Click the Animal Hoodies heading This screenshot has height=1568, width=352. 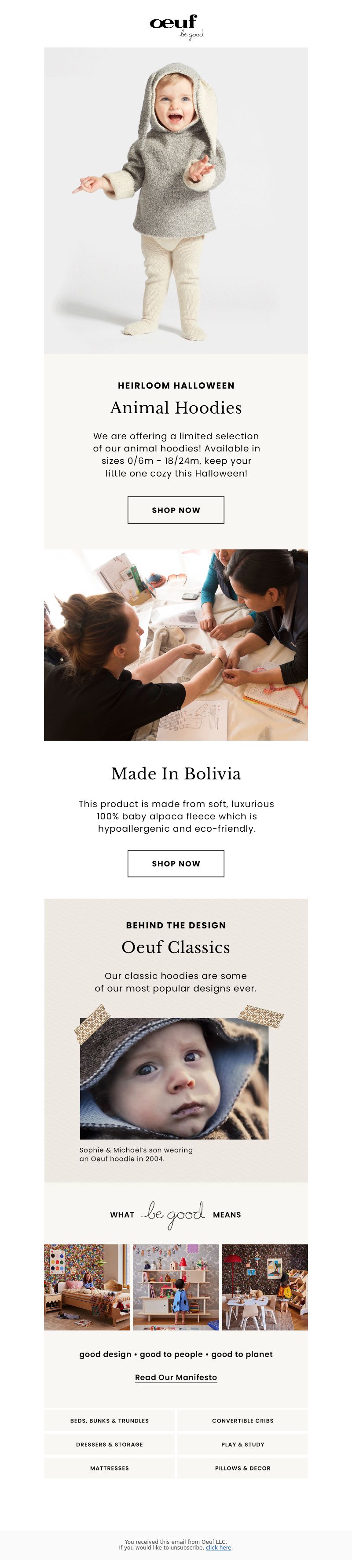pos(176,408)
